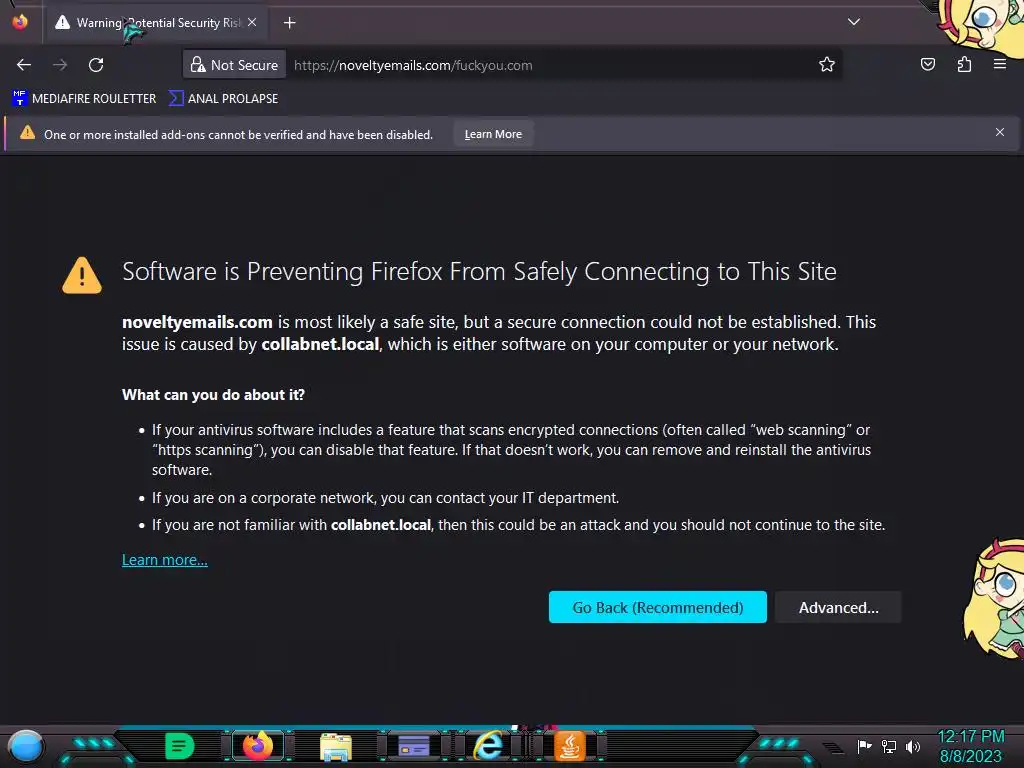Dismiss the add-ons notification bar
This screenshot has height=768, width=1024.
(x=1000, y=133)
